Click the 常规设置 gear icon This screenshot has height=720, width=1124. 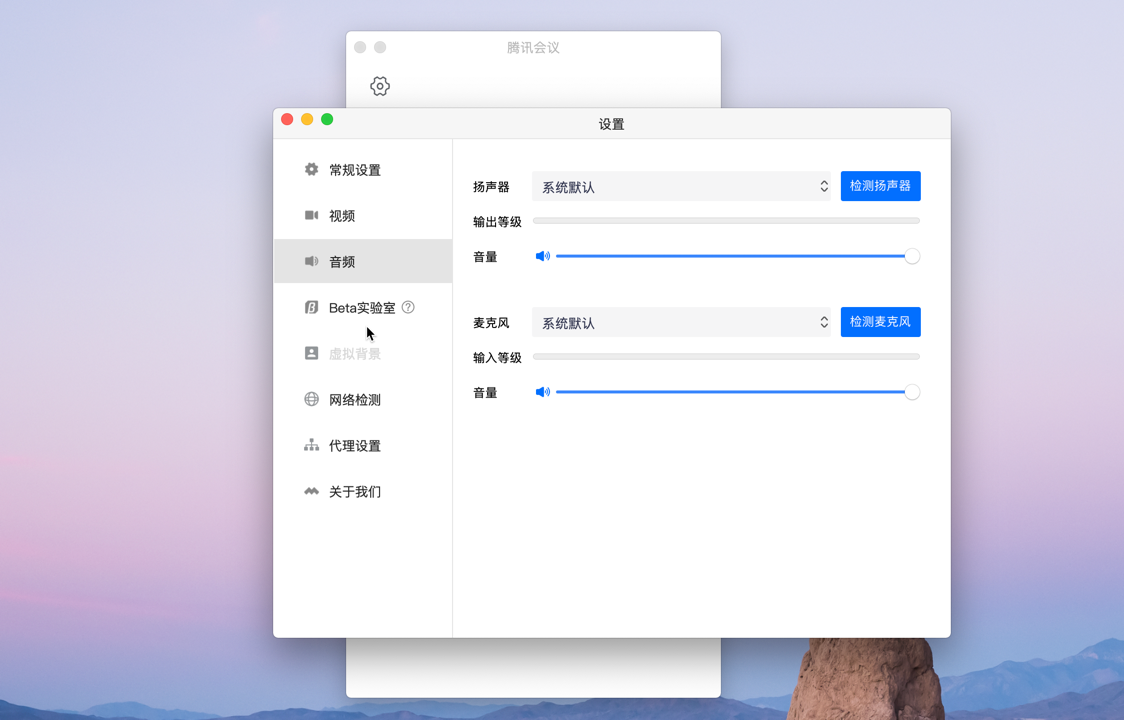(311, 169)
